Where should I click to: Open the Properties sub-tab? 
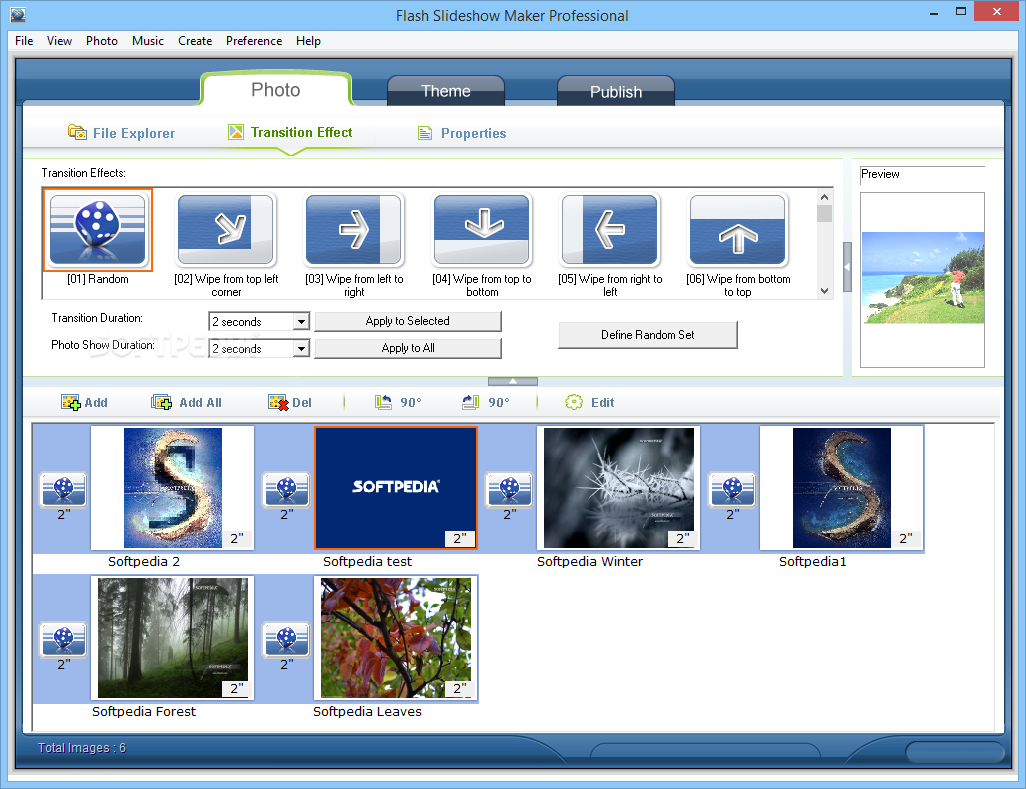coord(462,133)
